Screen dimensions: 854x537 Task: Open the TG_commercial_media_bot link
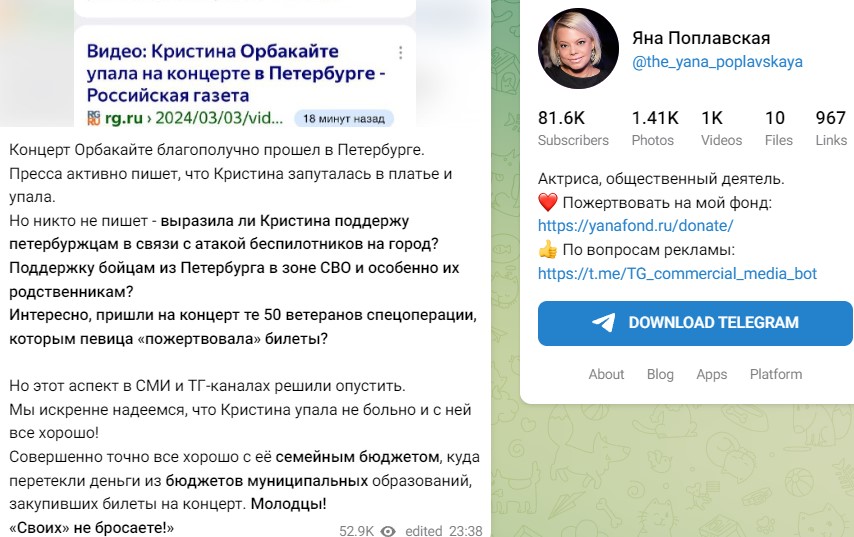678,273
